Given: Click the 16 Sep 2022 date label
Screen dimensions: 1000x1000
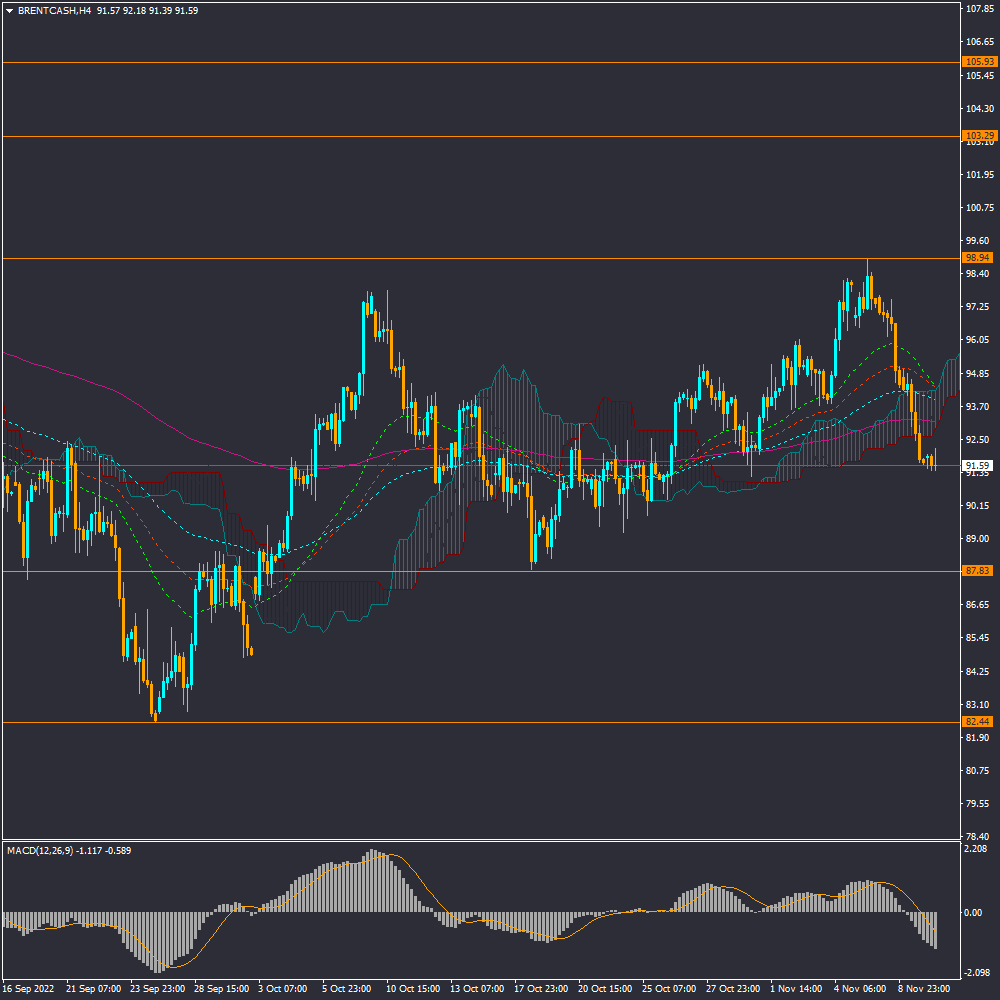Looking at the screenshot, I should (31, 988).
